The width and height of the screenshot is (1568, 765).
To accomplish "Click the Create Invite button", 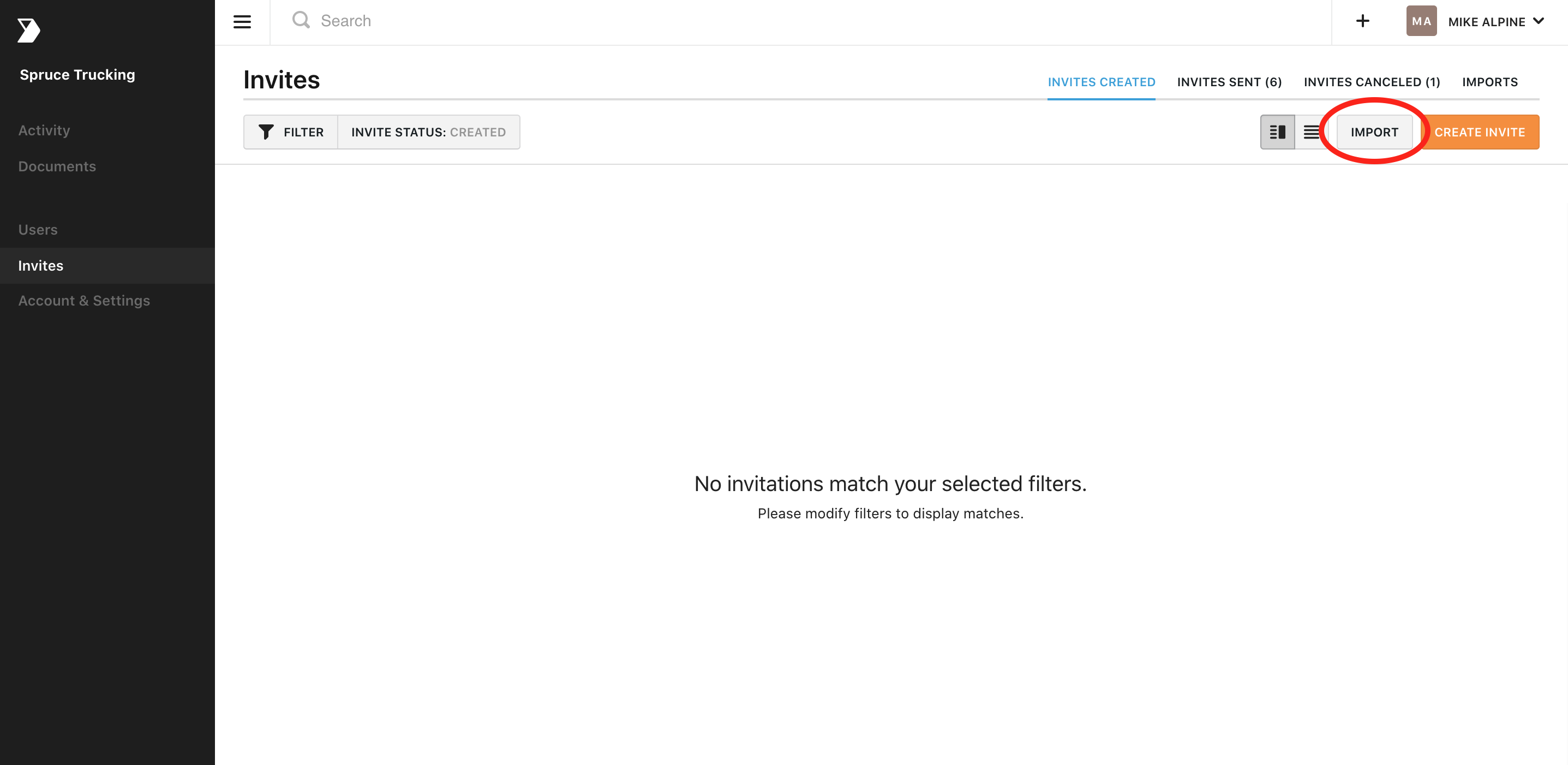I will pyautogui.click(x=1479, y=132).
